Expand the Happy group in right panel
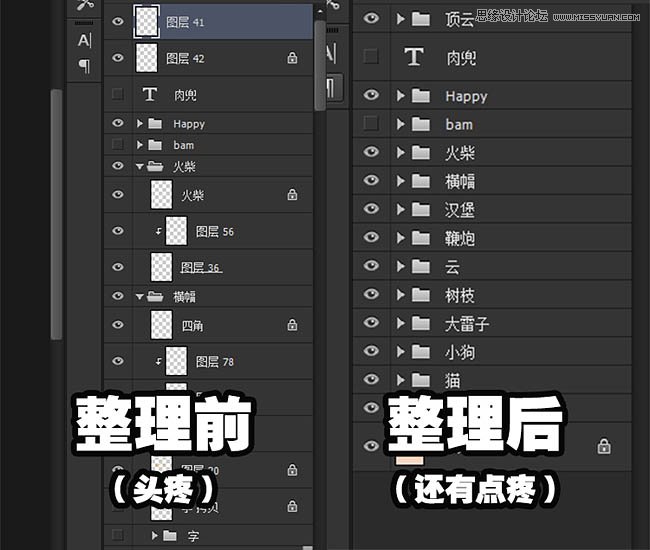 tap(400, 96)
